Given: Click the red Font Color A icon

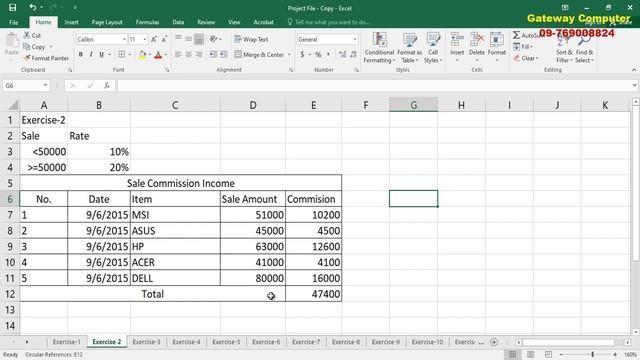Looking at the screenshot, I should tap(158, 54).
